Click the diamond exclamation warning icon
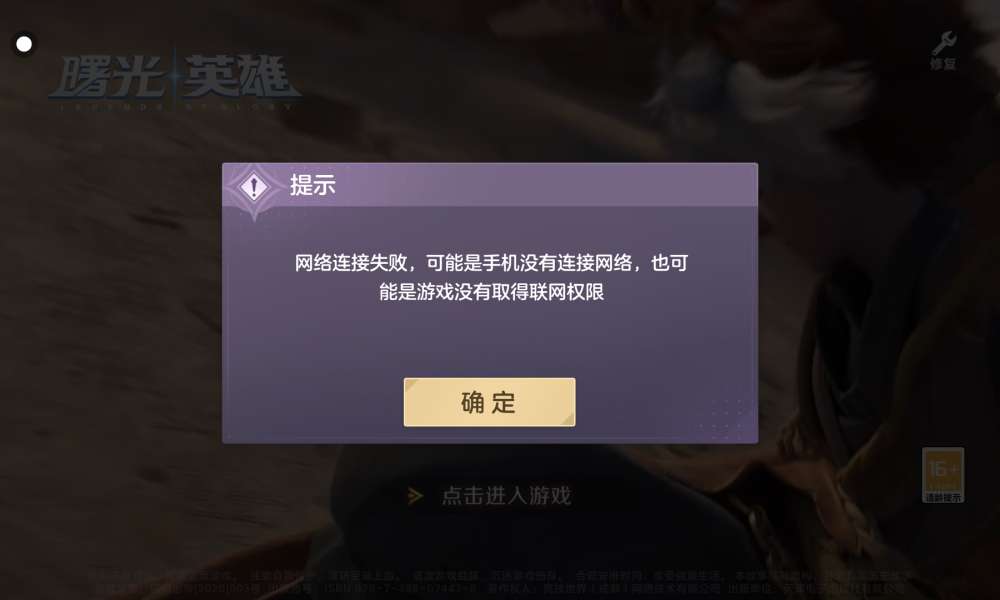 pyautogui.click(x=254, y=187)
